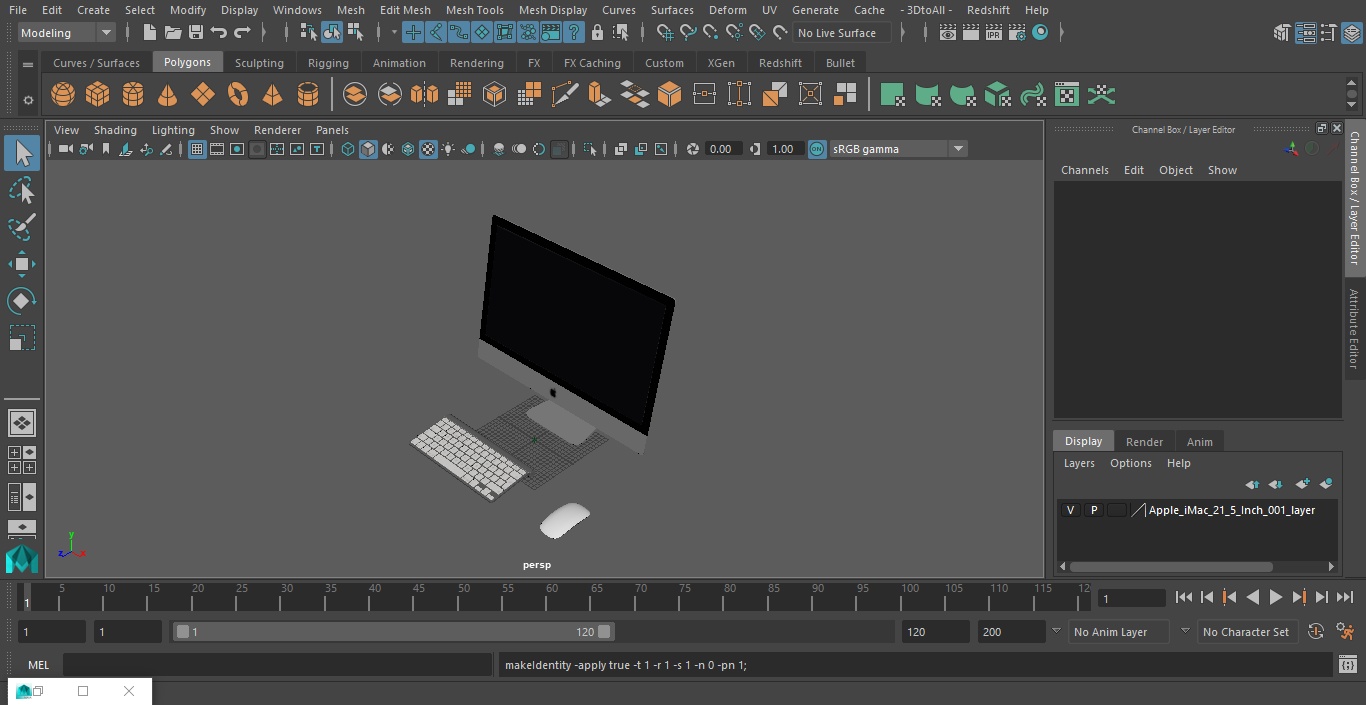Select the Paint selection tool
Viewport: 1366px width, 705px height.
click(x=22, y=227)
